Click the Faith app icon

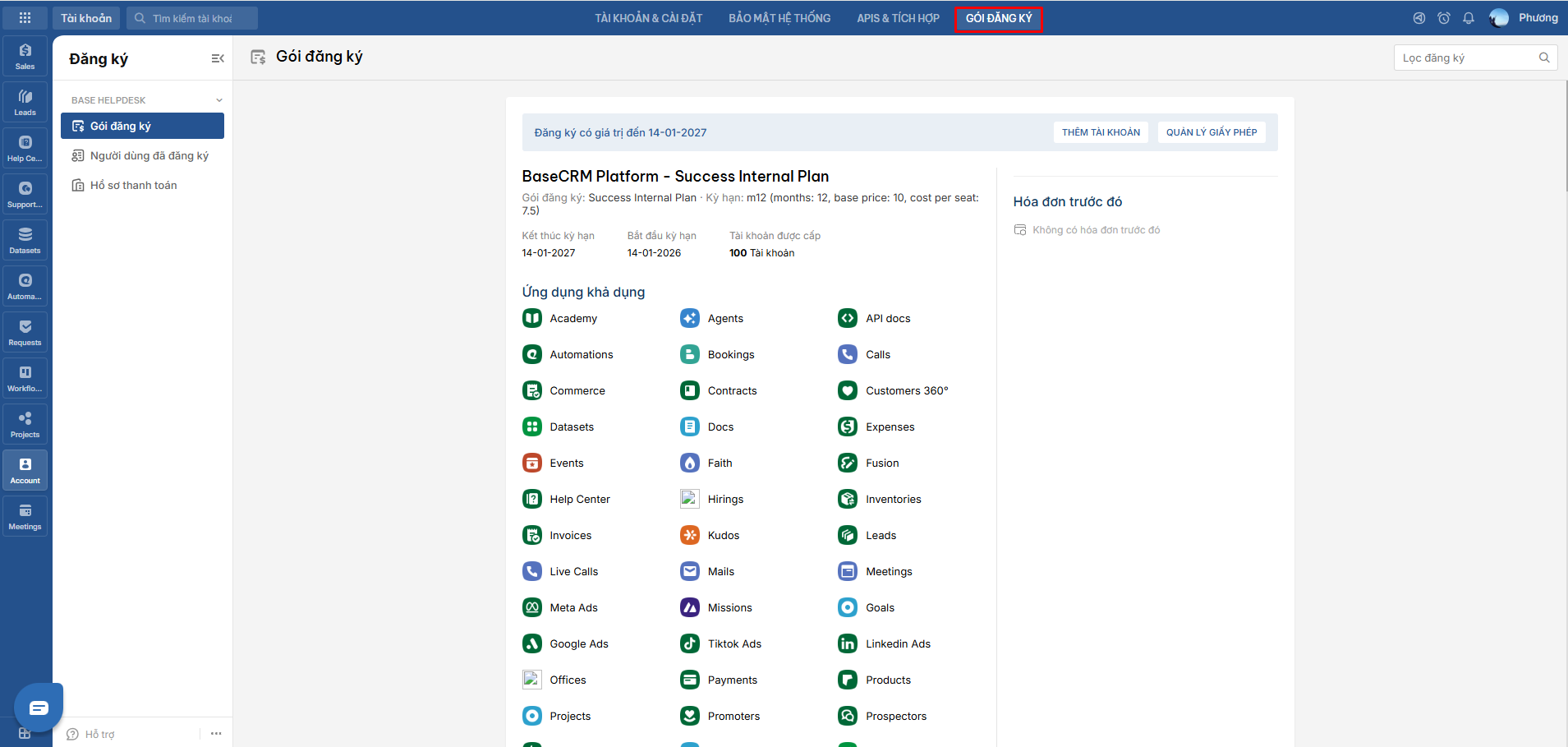[x=690, y=463]
